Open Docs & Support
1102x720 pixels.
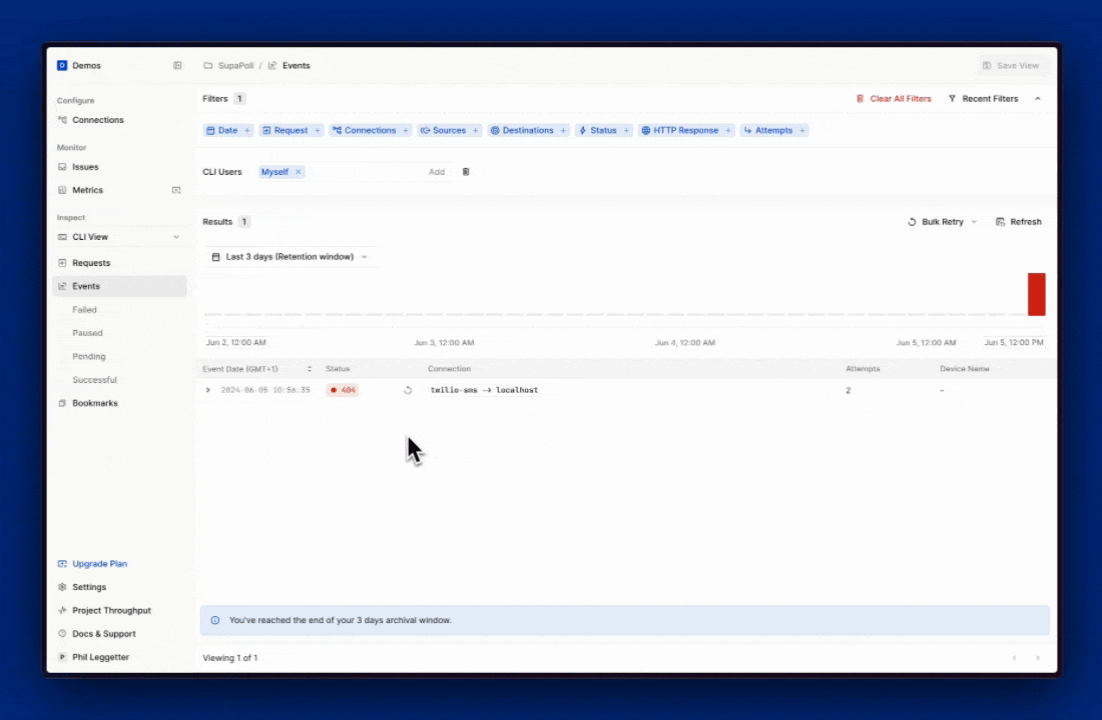pyautogui.click(x=104, y=634)
